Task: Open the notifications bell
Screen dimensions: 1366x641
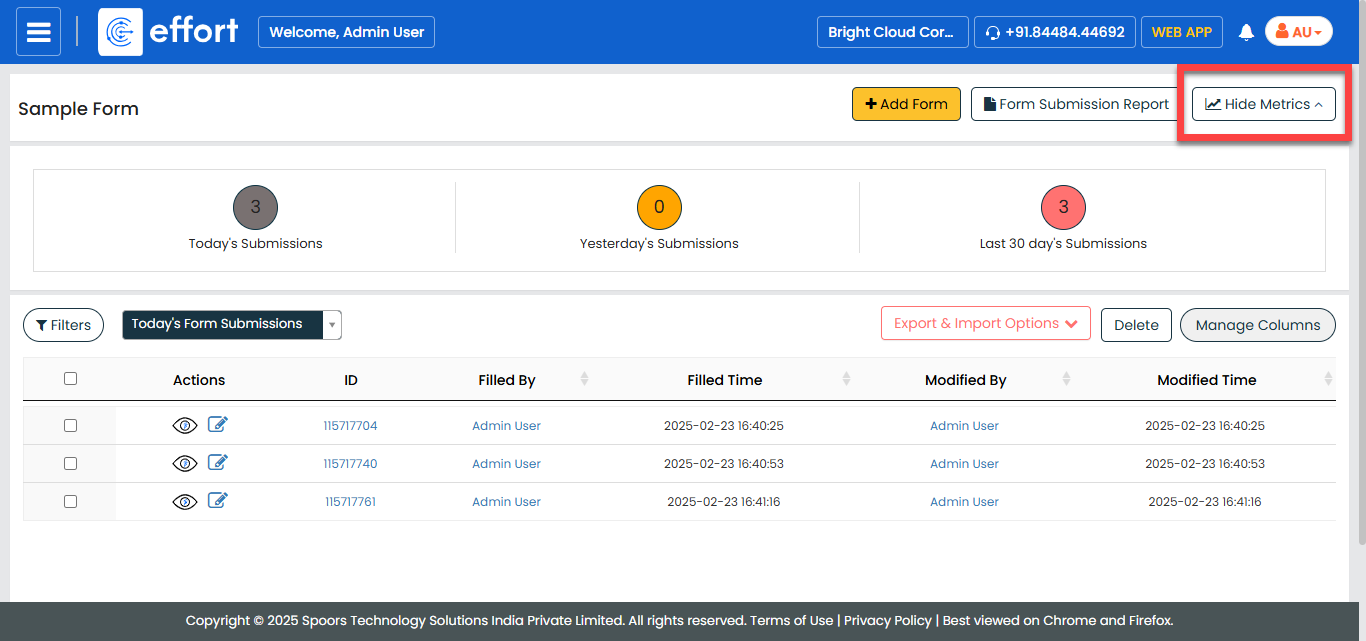Action: point(1246,32)
